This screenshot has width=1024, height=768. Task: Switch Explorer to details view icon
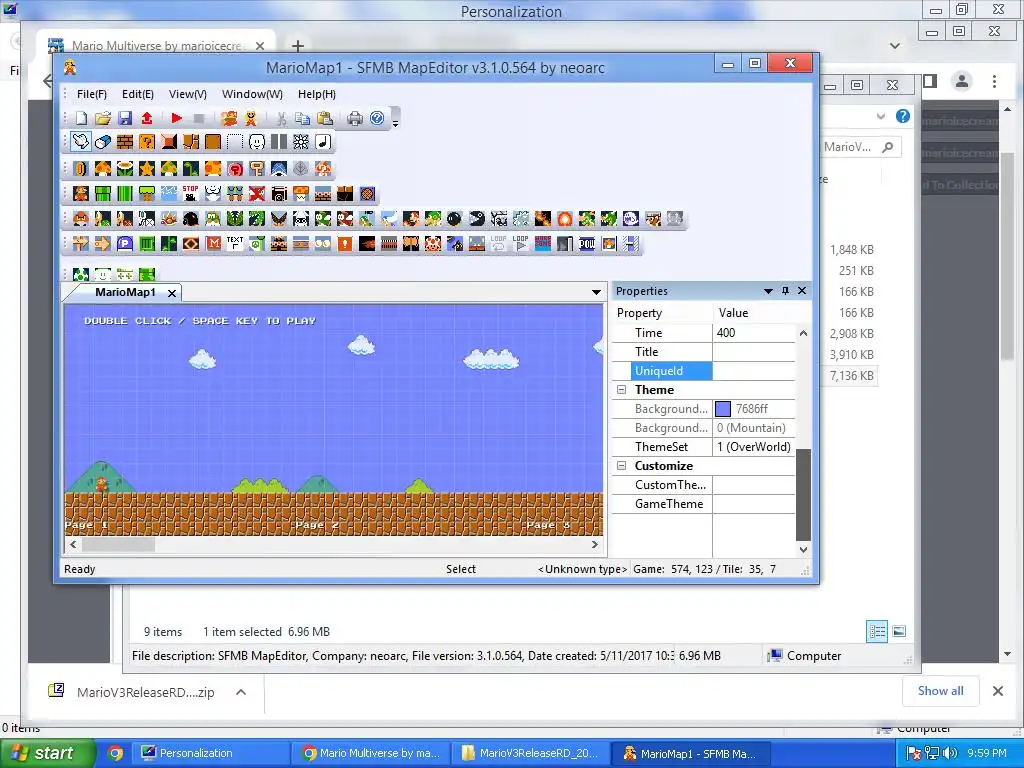pyautogui.click(x=876, y=631)
